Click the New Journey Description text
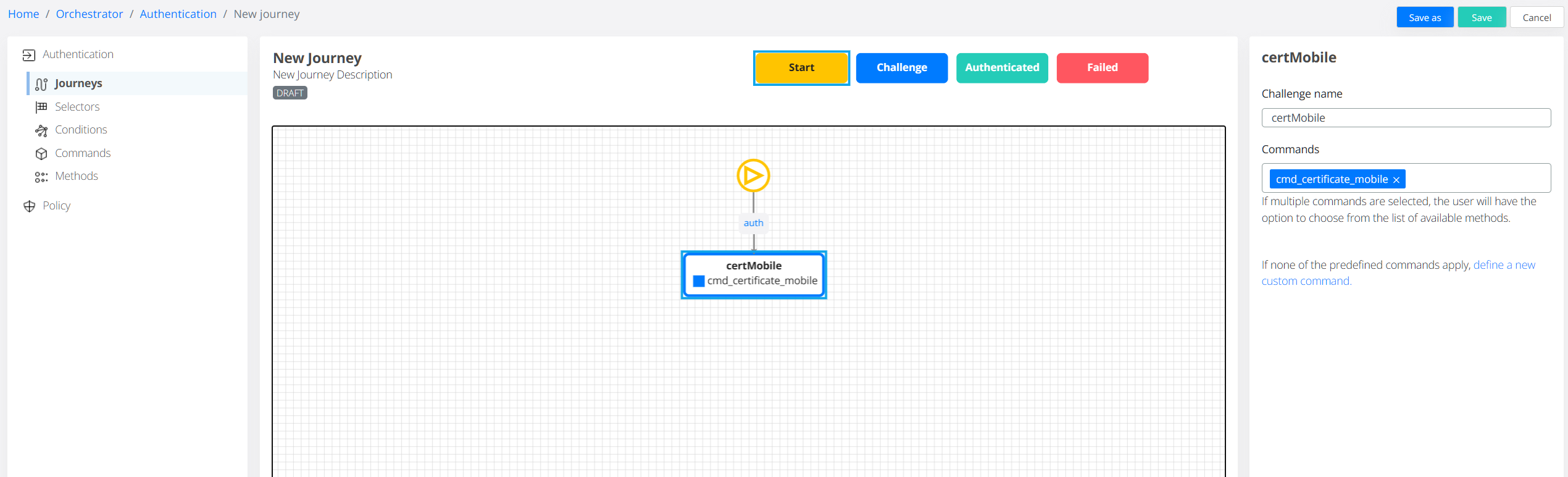The height and width of the screenshot is (477, 1568). (x=333, y=75)
